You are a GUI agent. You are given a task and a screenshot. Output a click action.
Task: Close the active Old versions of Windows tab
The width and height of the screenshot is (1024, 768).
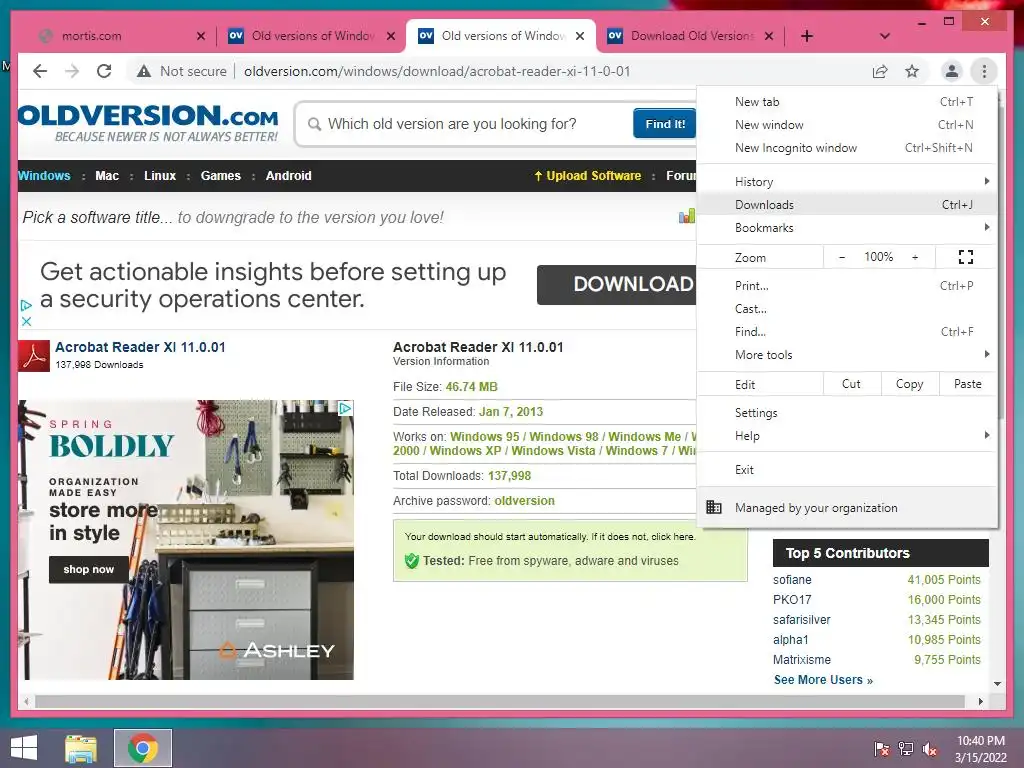(x=580, y=37)
